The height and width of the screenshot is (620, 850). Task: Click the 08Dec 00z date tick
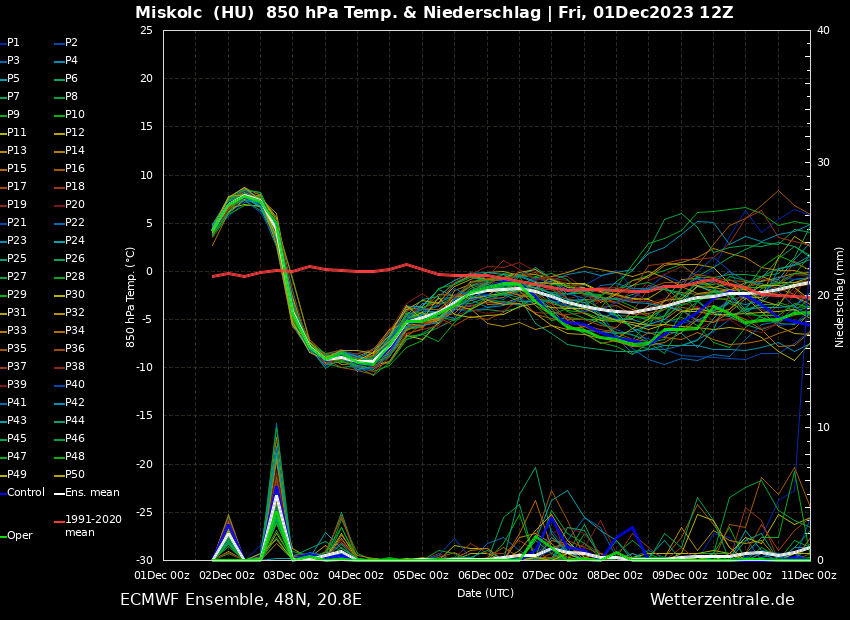click(614, 575)
